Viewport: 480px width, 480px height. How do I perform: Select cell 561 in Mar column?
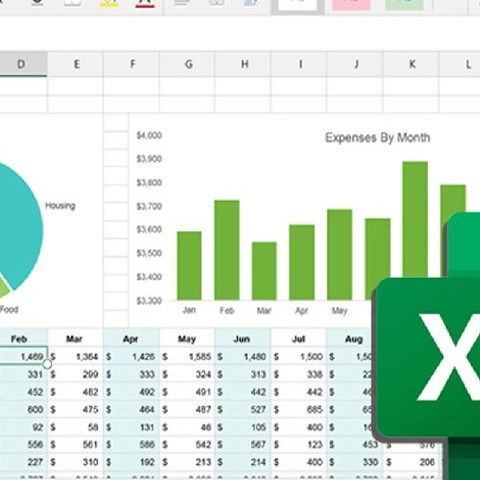tap(76, 444)
